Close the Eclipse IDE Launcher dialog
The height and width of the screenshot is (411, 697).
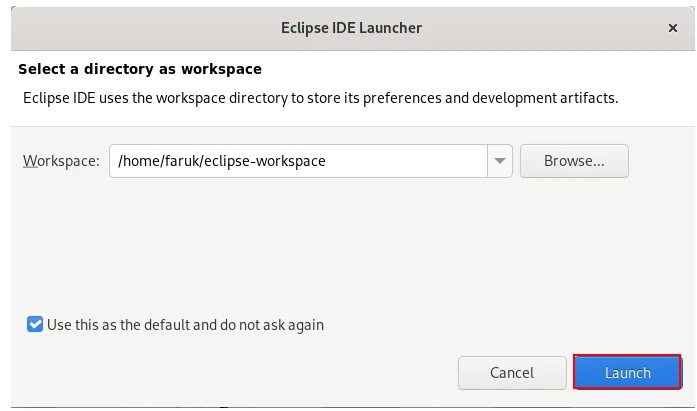673,28
